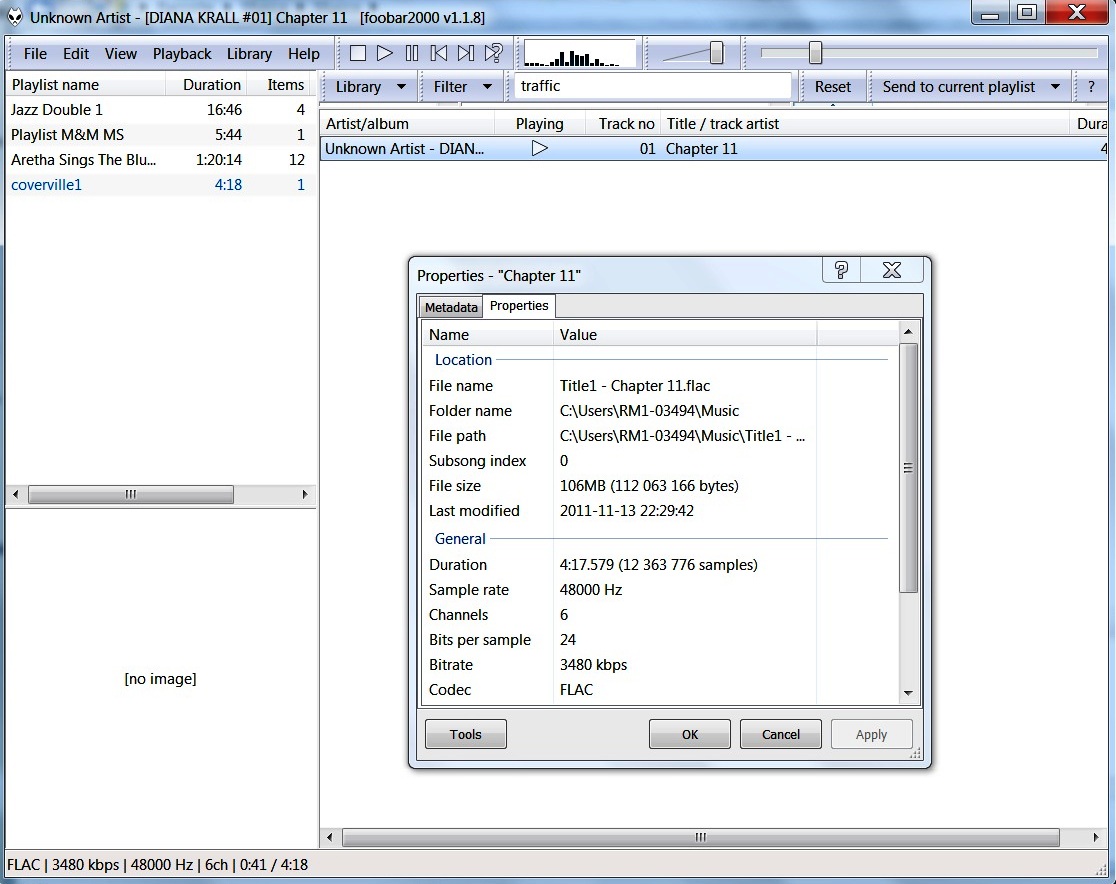Click the Track no column header
1116x884 pixels.
[x=623, y=124]
